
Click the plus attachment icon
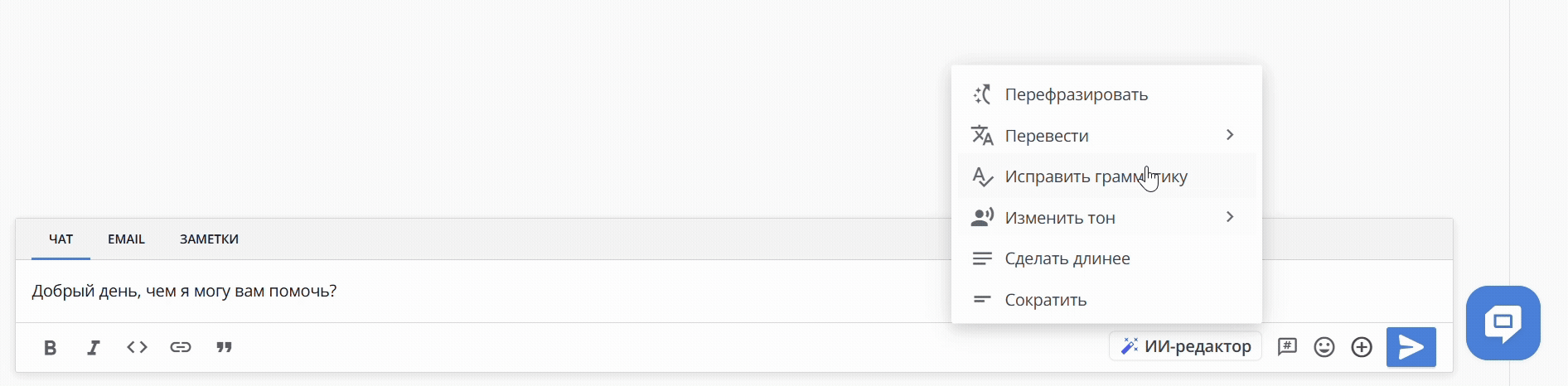(1362, 347)
